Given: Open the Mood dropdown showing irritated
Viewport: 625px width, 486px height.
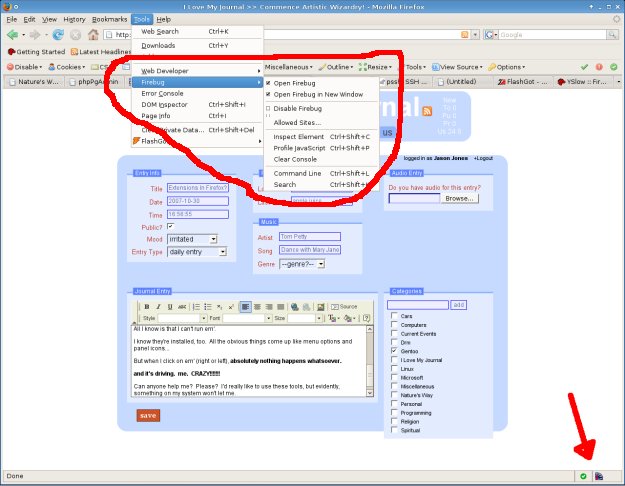Looking at the screenshot, I should pyautogui.click(x=192, y=239).
